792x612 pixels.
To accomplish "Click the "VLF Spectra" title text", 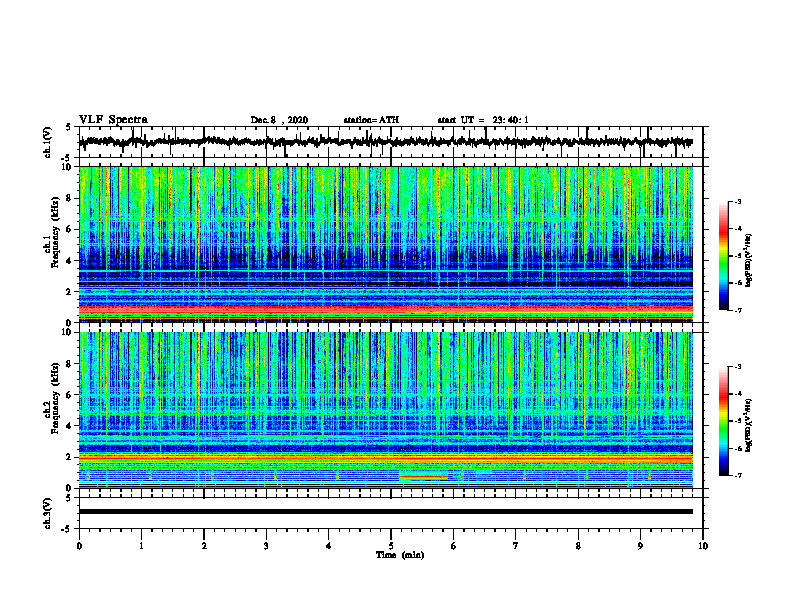I will pyautogui.click(x=113, y=119).
